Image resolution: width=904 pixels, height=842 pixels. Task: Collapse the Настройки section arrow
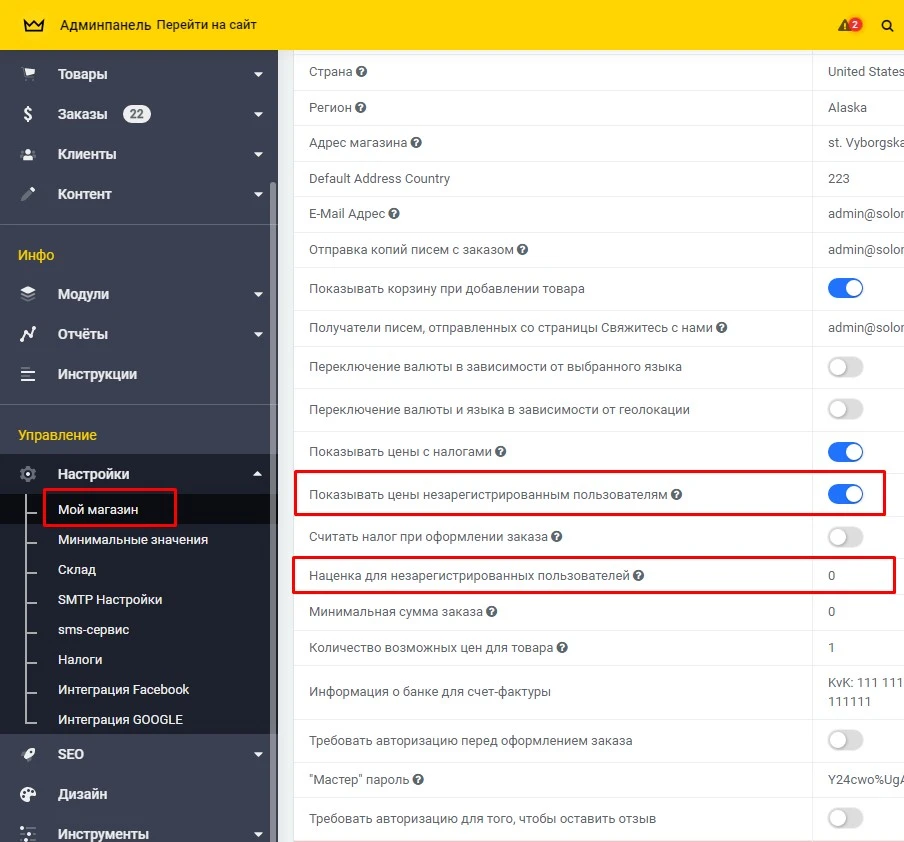(258, 474)
